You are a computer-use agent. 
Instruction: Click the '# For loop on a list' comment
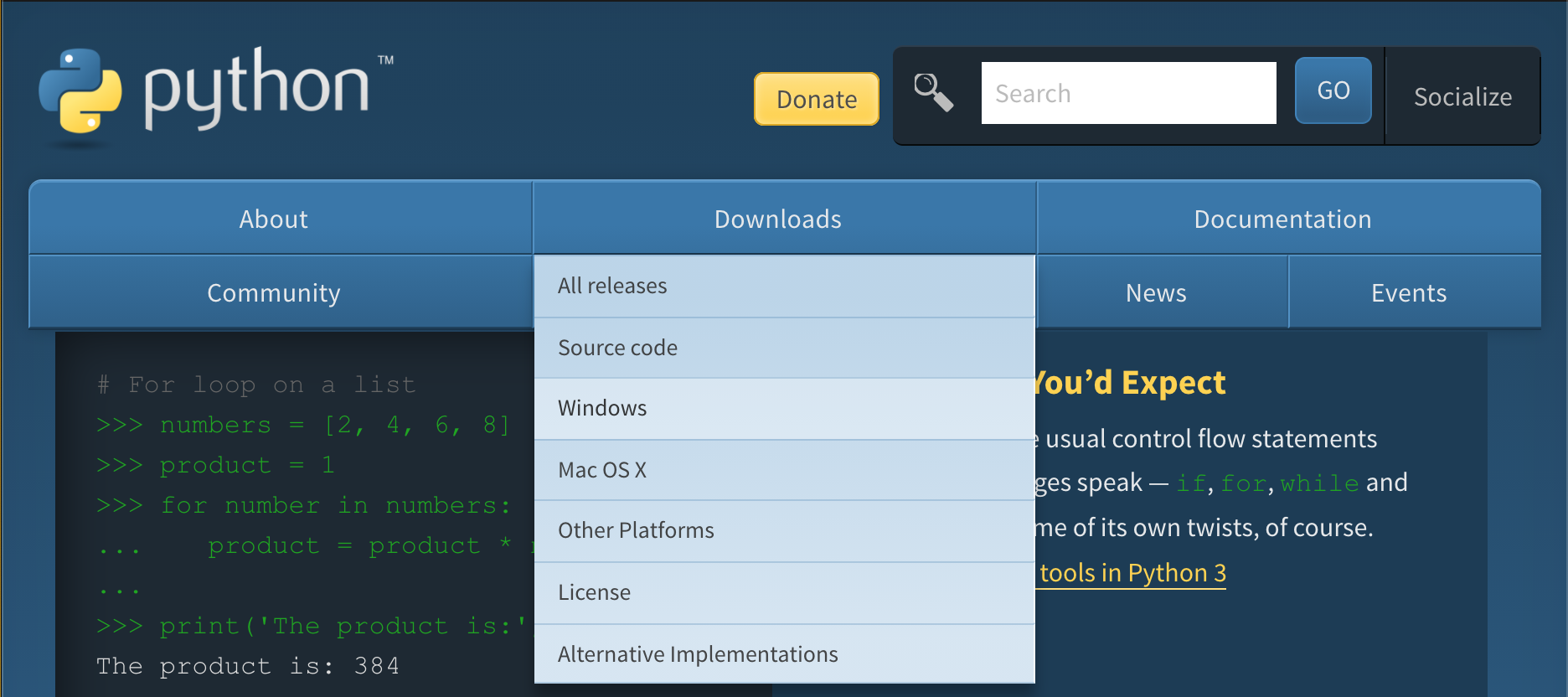[256, 385]
